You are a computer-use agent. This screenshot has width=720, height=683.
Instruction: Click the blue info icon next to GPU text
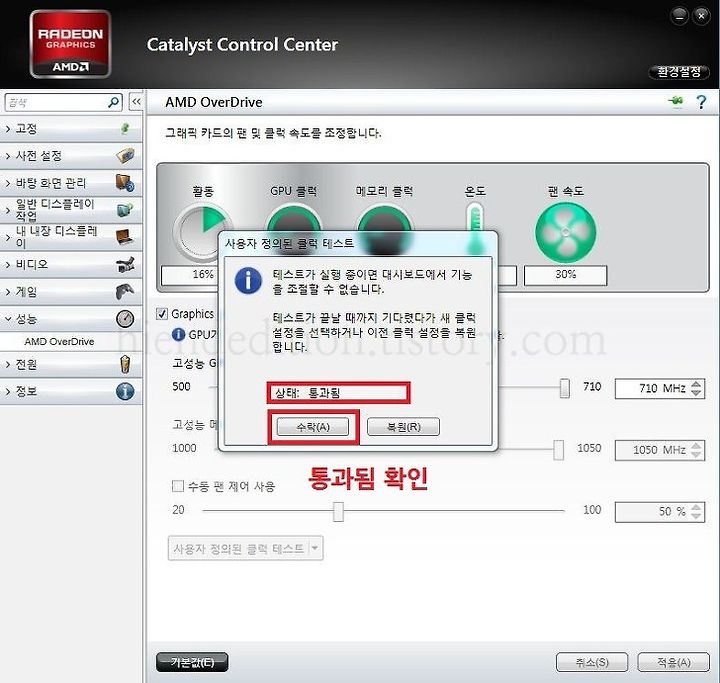(178, 334)
